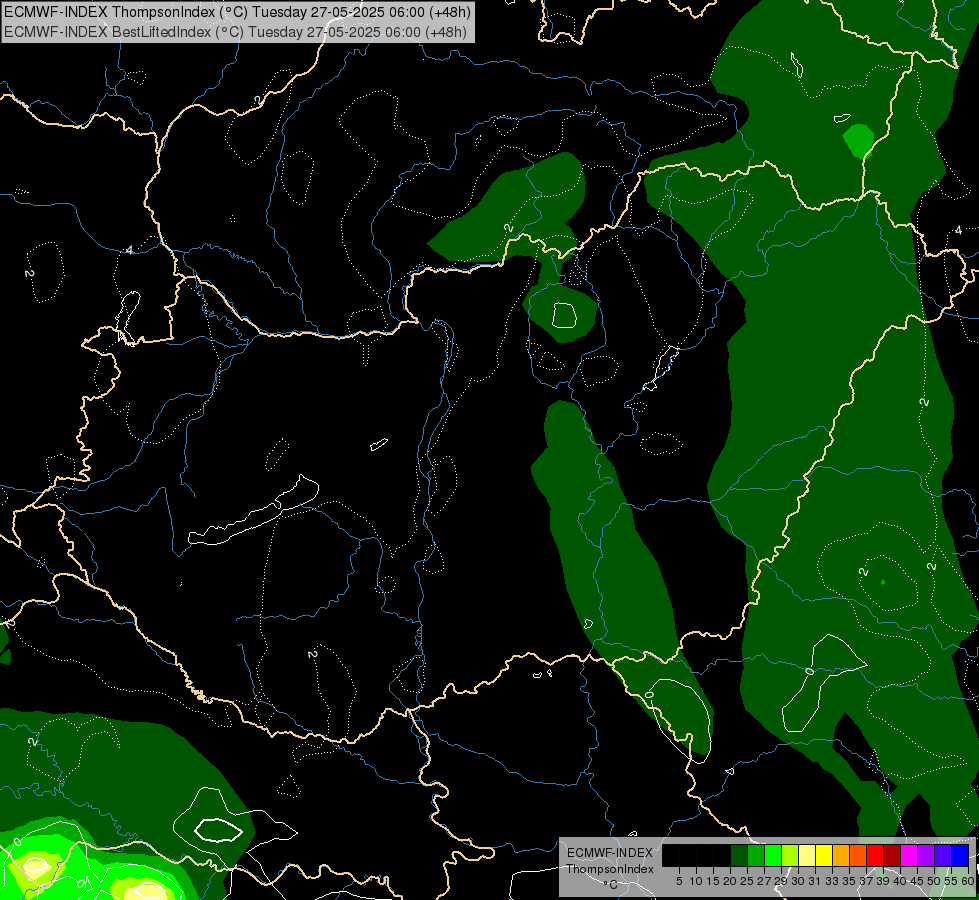Click the legend scale value 45
The height and width of the screenshot is (900, 979).
[x=917, y=881]
